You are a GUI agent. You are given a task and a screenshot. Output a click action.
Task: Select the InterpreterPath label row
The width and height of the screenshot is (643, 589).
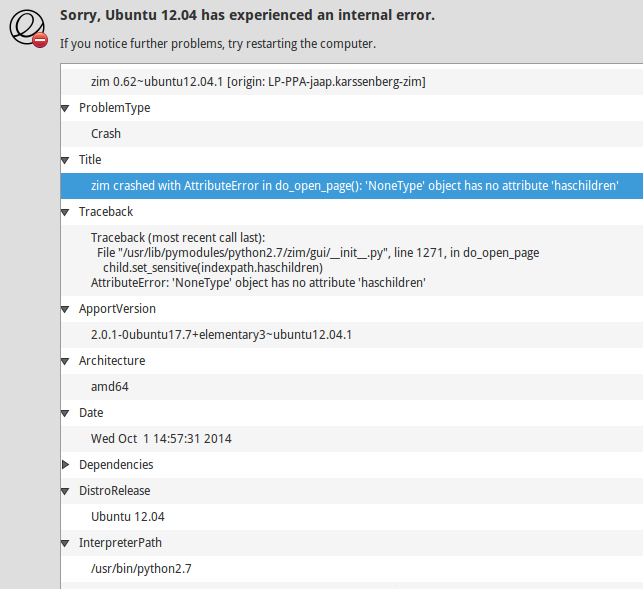(x=352, y=543)
